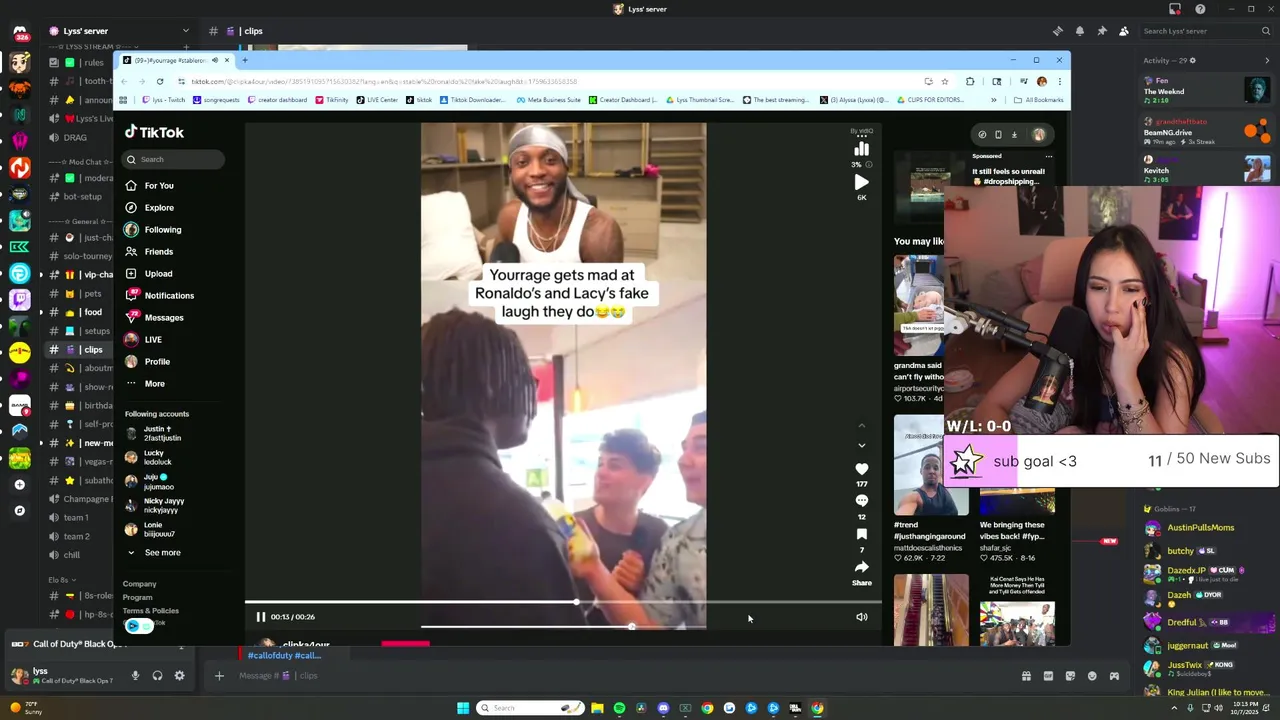Open Spotify from taskbar
Viewport: 1280px width, 720px height.
pos(619,708)
